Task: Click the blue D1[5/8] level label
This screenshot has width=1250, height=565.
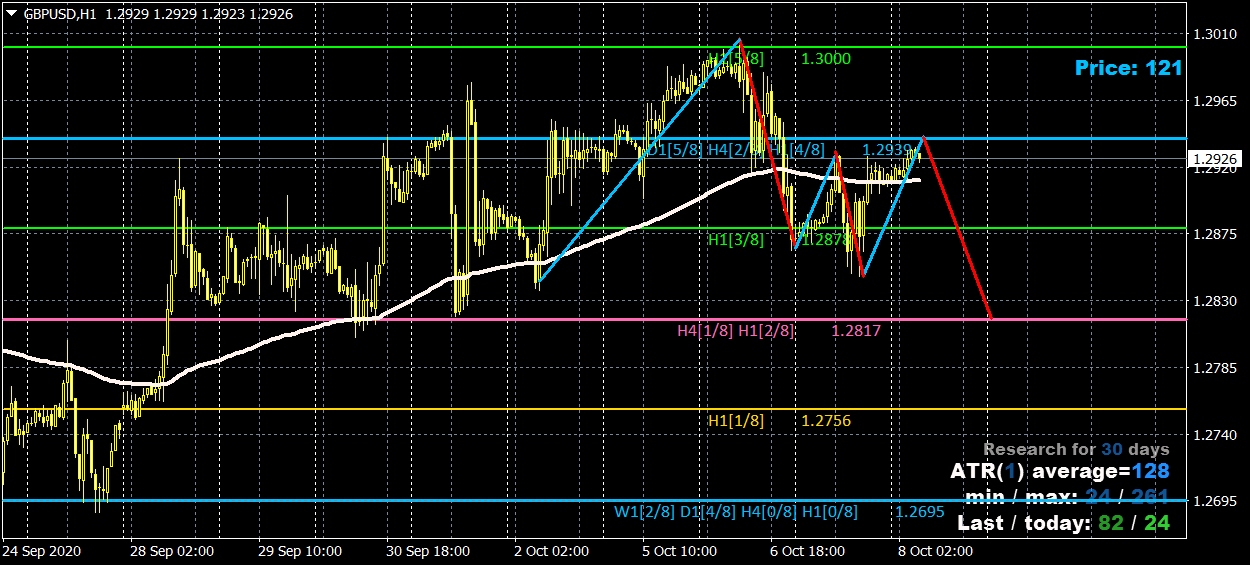Action: pyautogui.click(x=673, y=150)
